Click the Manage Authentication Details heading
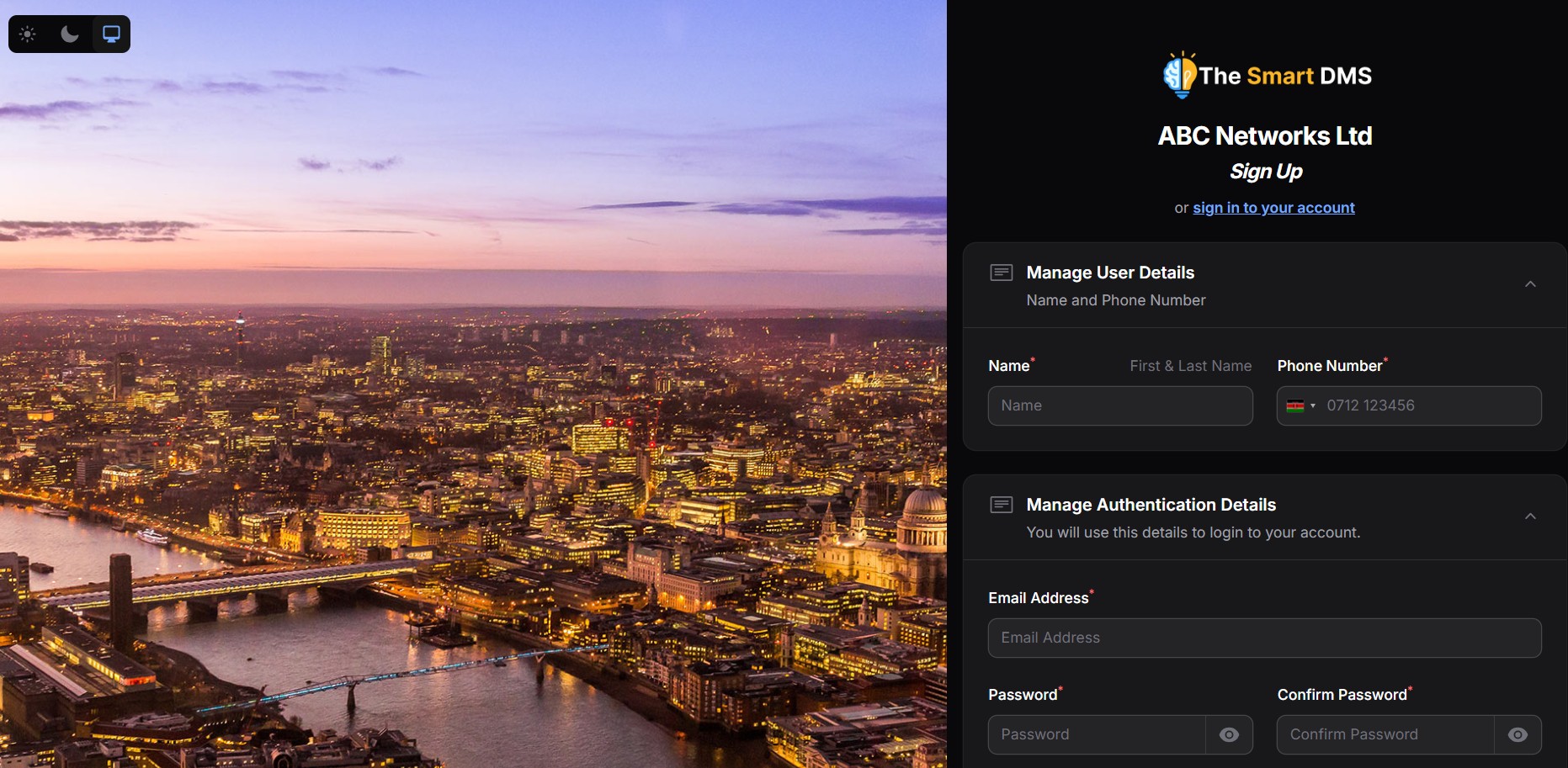The height and width of the screenshot is (768, 1568). pos(1151,505)
